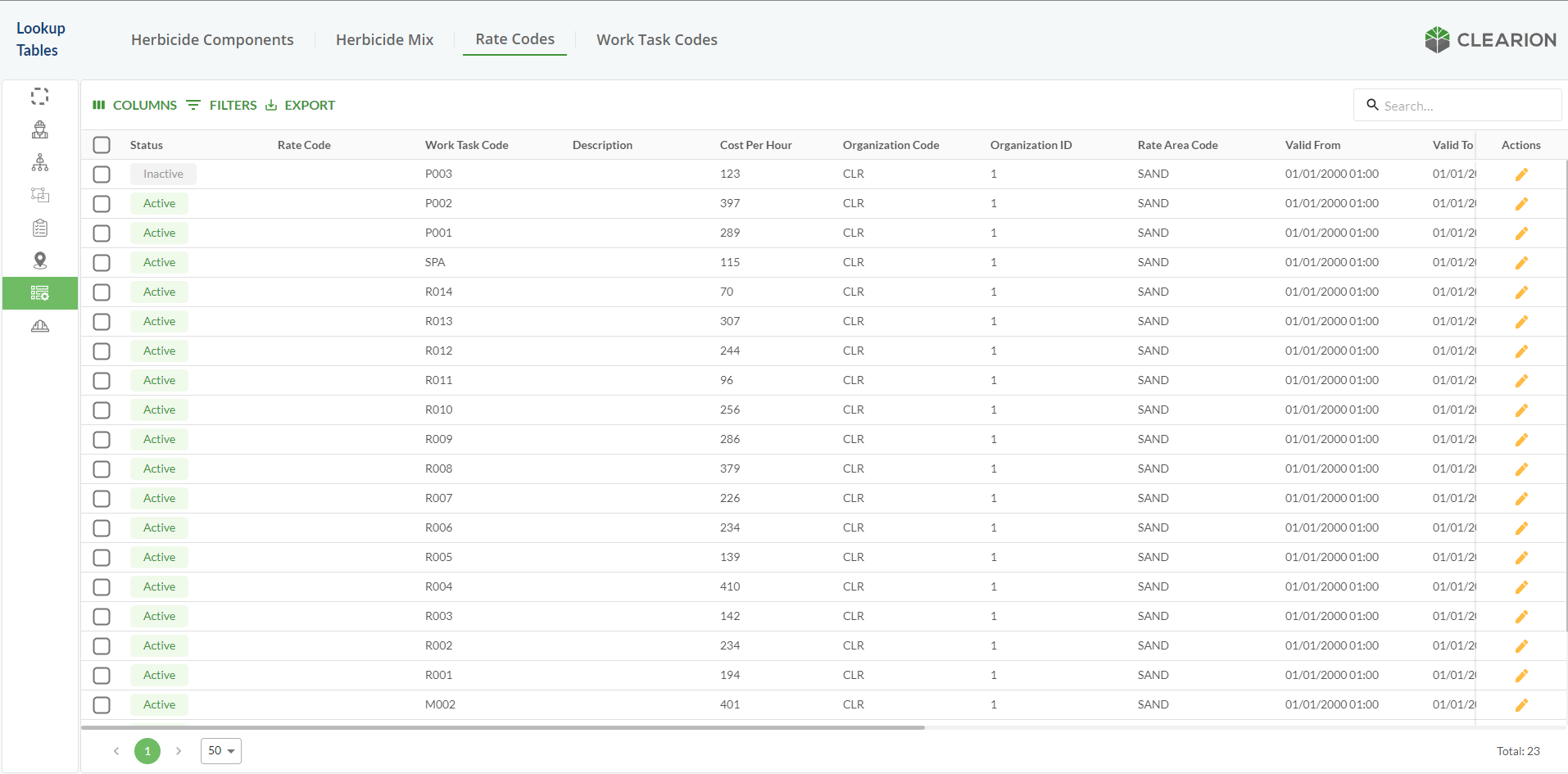Open the overlapping shapes sidebar icon
Image resolution: width=1568 pixels, height=774 pixels.
coord(39,195)
